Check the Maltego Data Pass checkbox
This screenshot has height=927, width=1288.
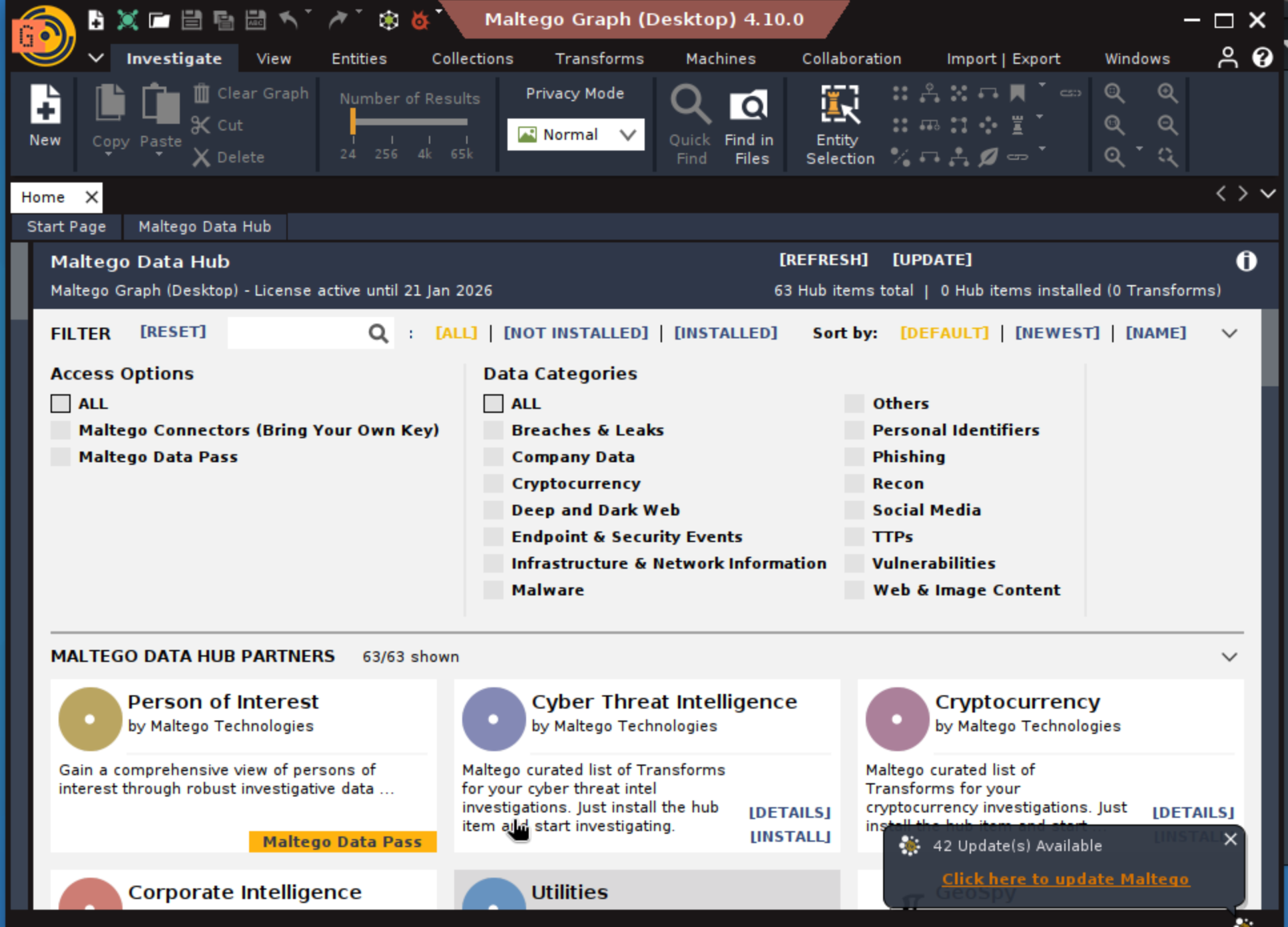[61, 457]
